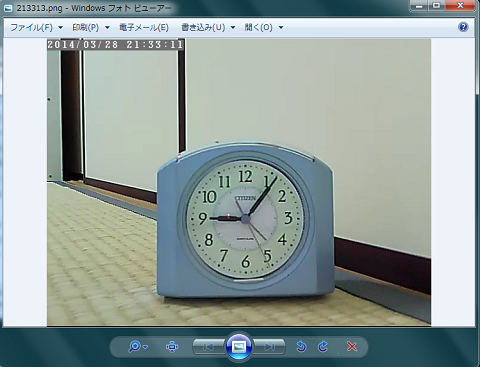Click the Photo Viewer title bar icon
The image size is (480, 367).
point(8,8)
